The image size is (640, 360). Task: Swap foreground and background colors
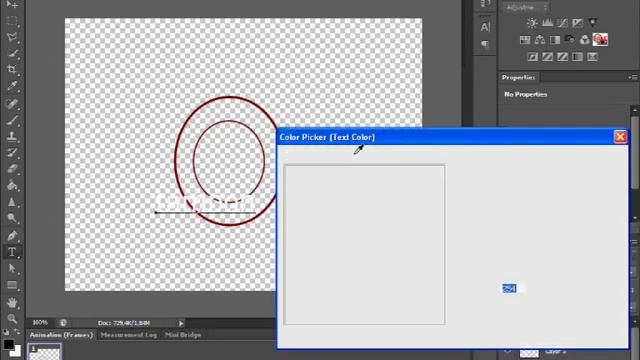click(17, 332)
